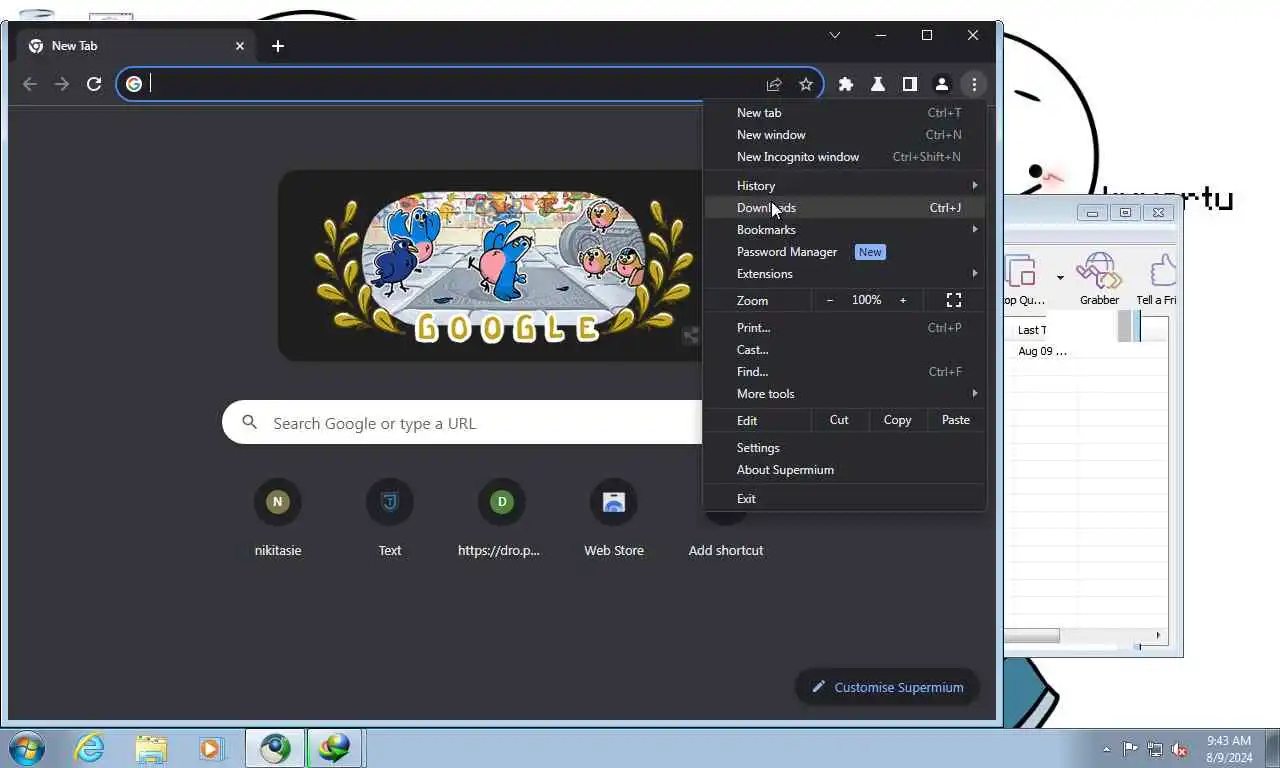Open the Windows Start button
This screenshot has width=1280, height=768.
tap(26, 748)
